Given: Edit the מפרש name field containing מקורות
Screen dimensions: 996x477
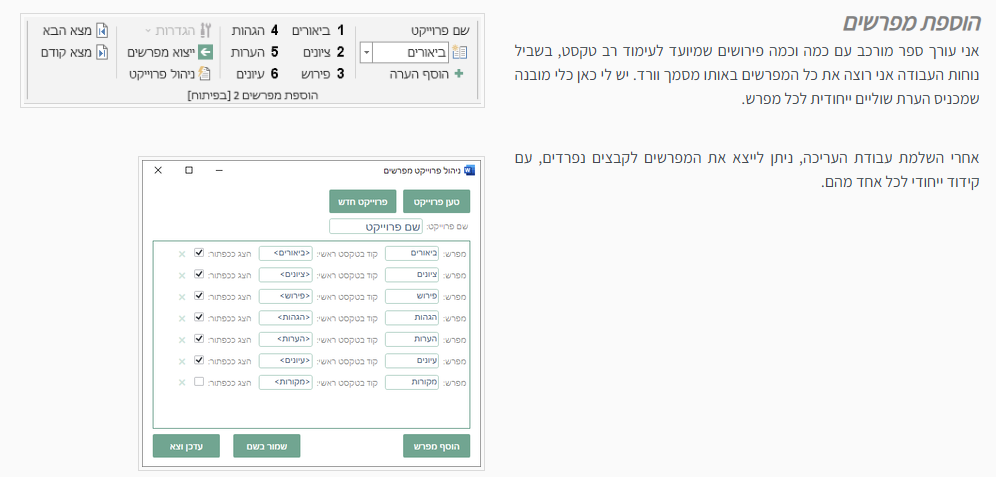Looking at the screenshot, I should pyautogui.click(x=412, y=382).
